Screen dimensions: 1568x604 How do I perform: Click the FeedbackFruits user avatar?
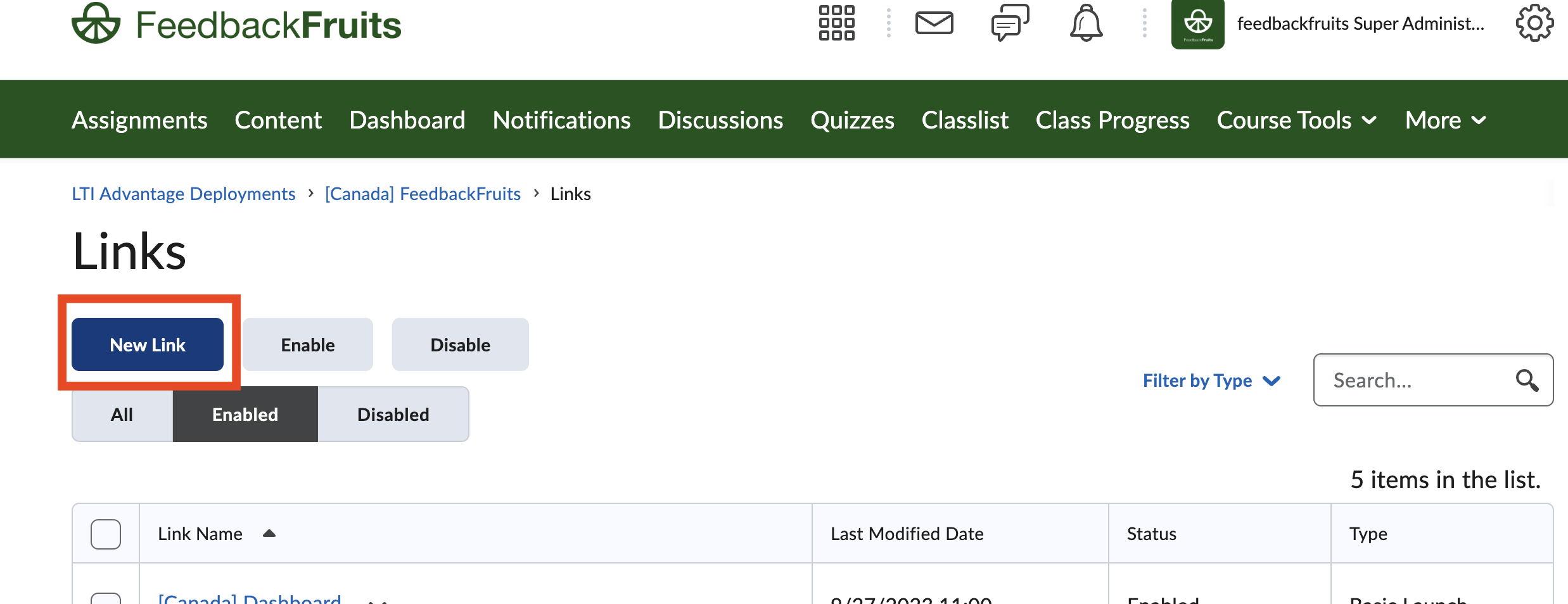click(x=1197, y=24)
